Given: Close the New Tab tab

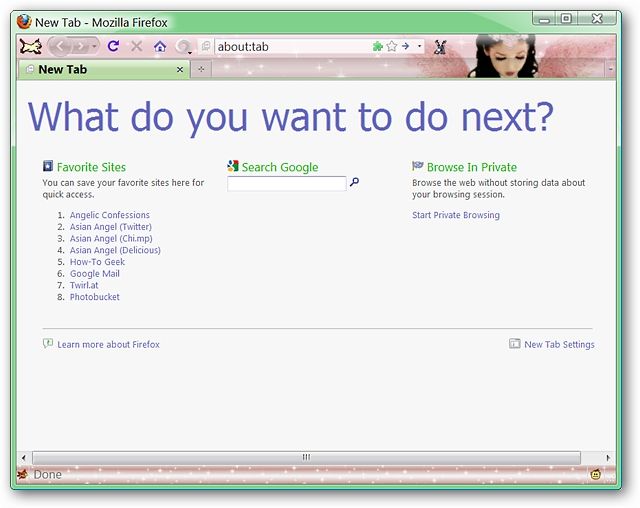Looking at the screenshot, I should (180, 70).
